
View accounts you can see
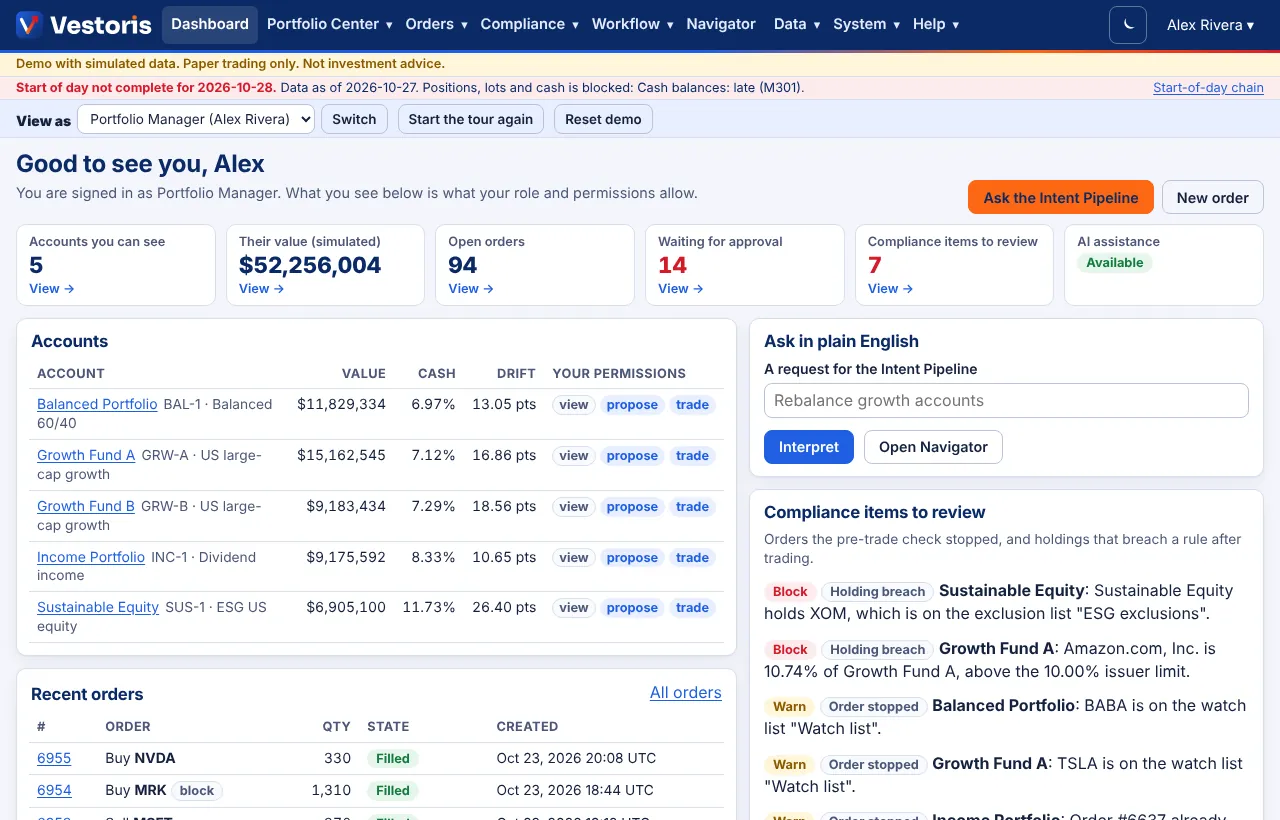tap(52, 288)
